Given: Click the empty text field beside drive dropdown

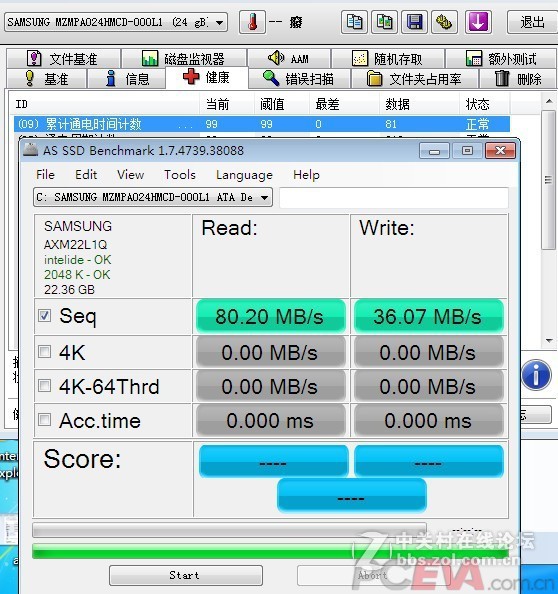Looking at the screenshot, I should (x=394, y=197).
